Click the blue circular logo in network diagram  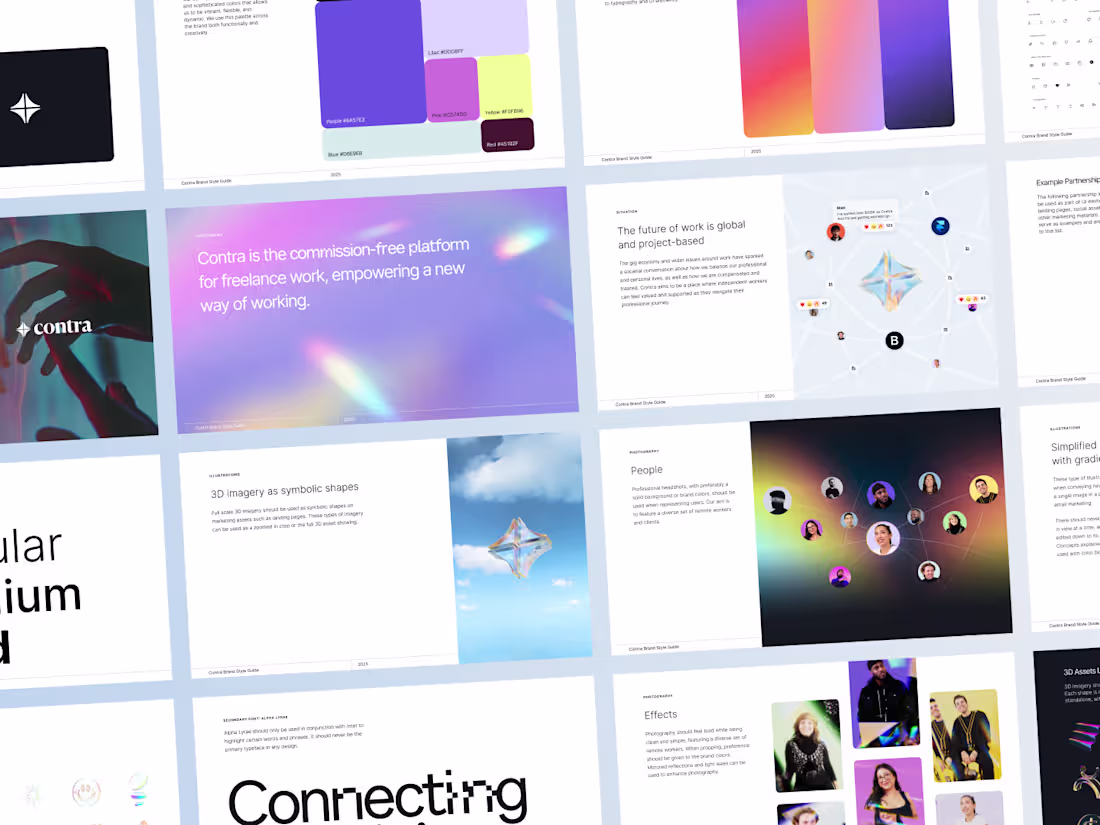pyautogui.click(x=940, y=226)
